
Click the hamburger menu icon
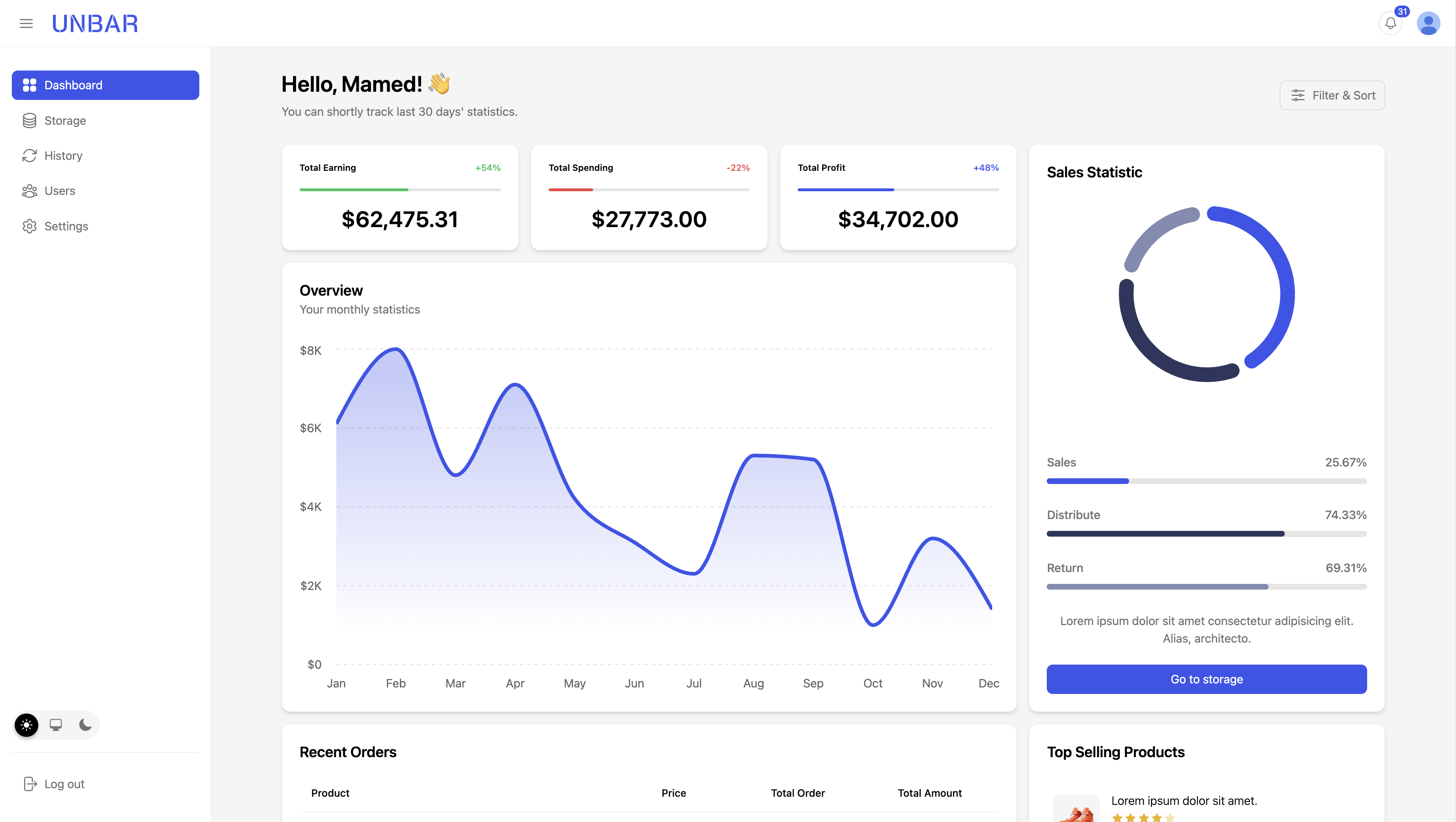(x=26, y=23)
